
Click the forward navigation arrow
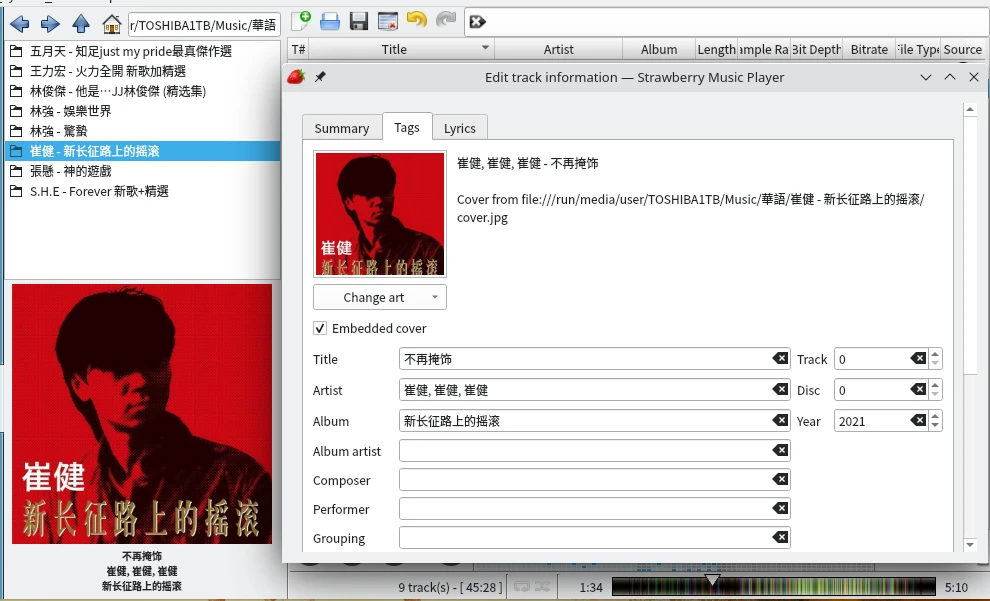coord(50,24)
